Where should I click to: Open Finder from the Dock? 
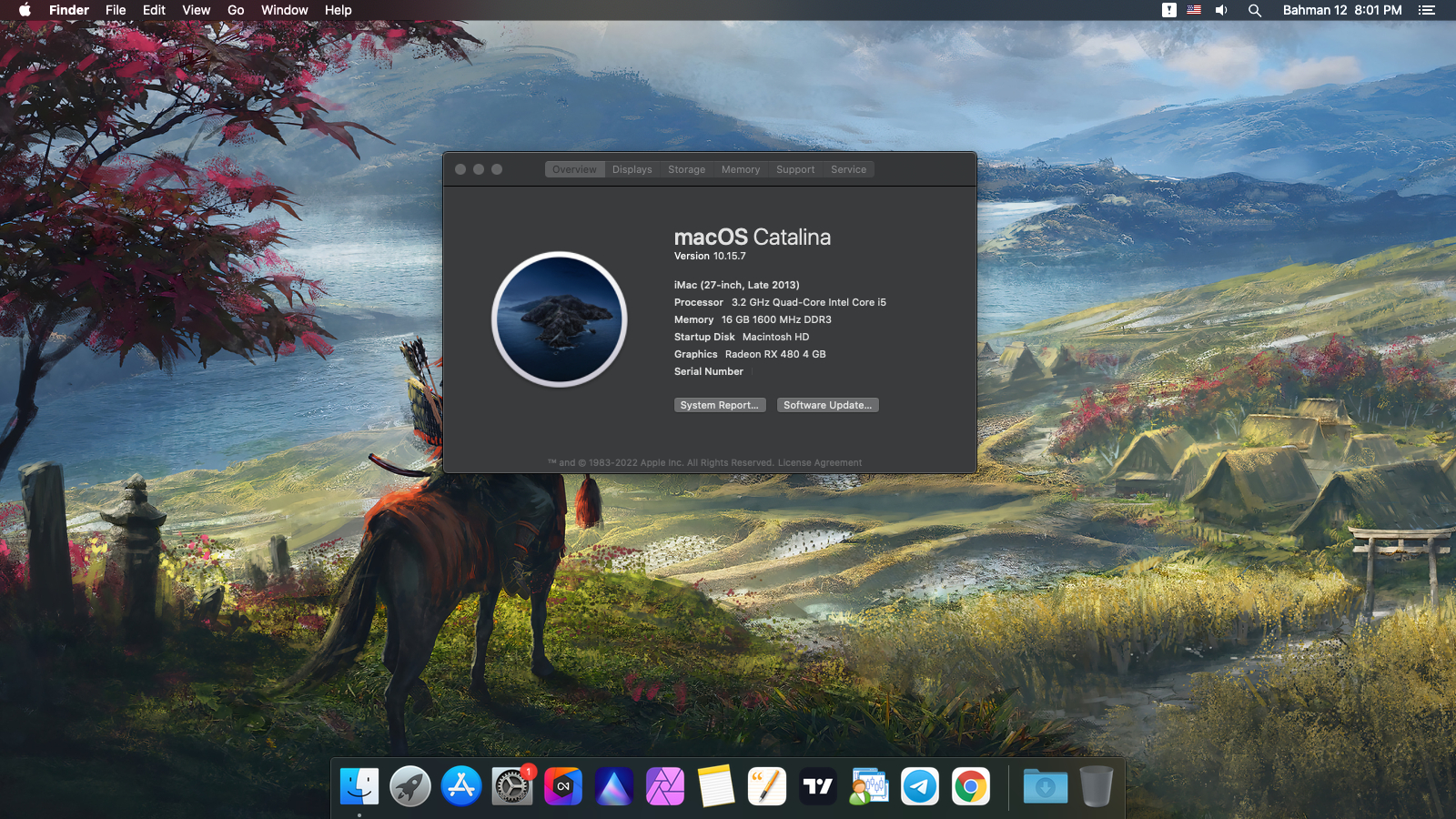tap(359, 786)
